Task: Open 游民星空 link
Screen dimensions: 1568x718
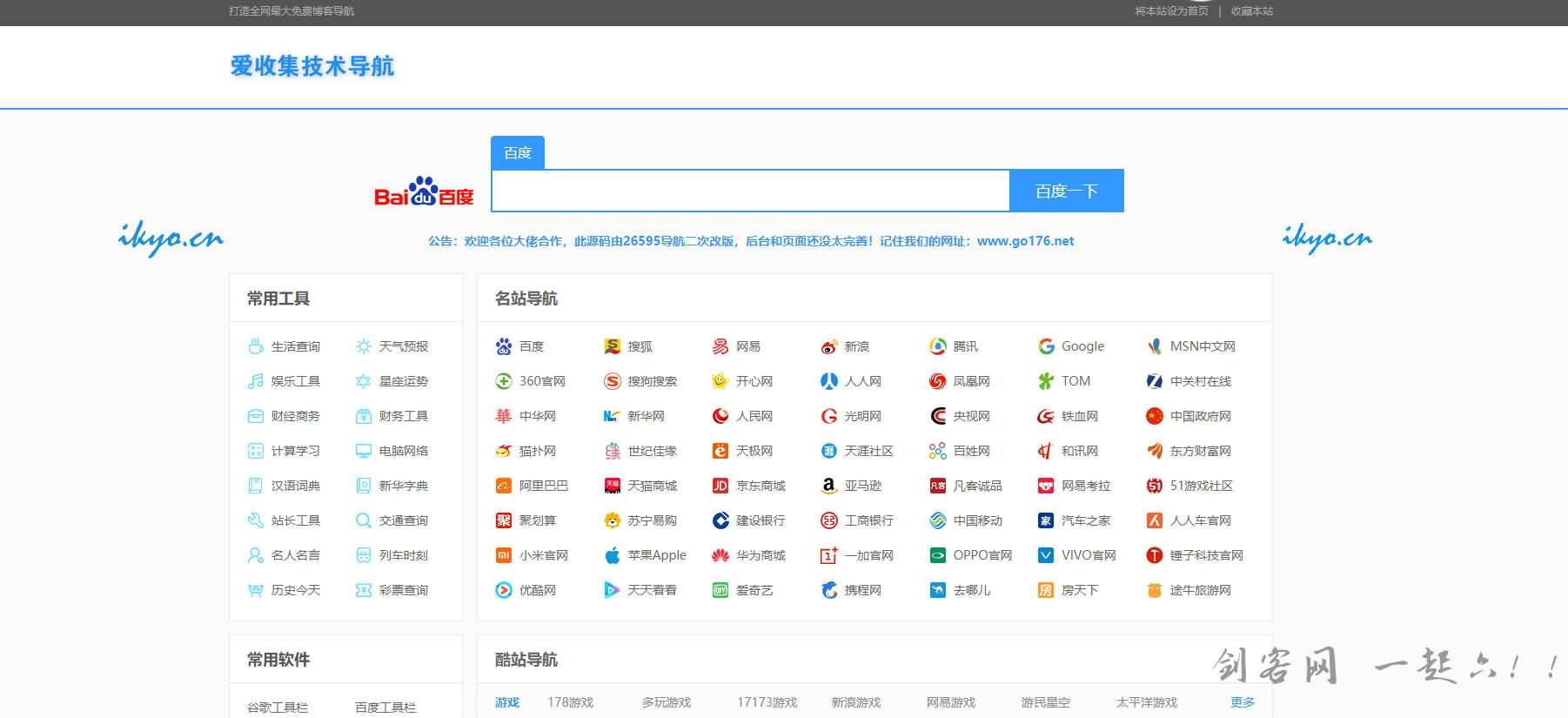Action: 1046,702
